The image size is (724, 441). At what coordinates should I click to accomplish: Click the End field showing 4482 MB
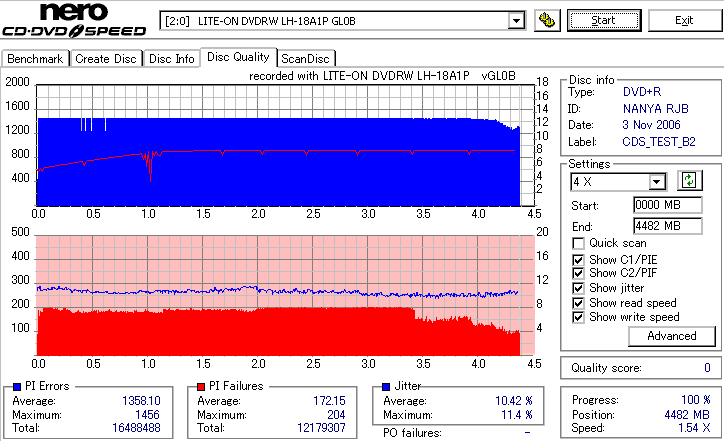coord(668,226)
